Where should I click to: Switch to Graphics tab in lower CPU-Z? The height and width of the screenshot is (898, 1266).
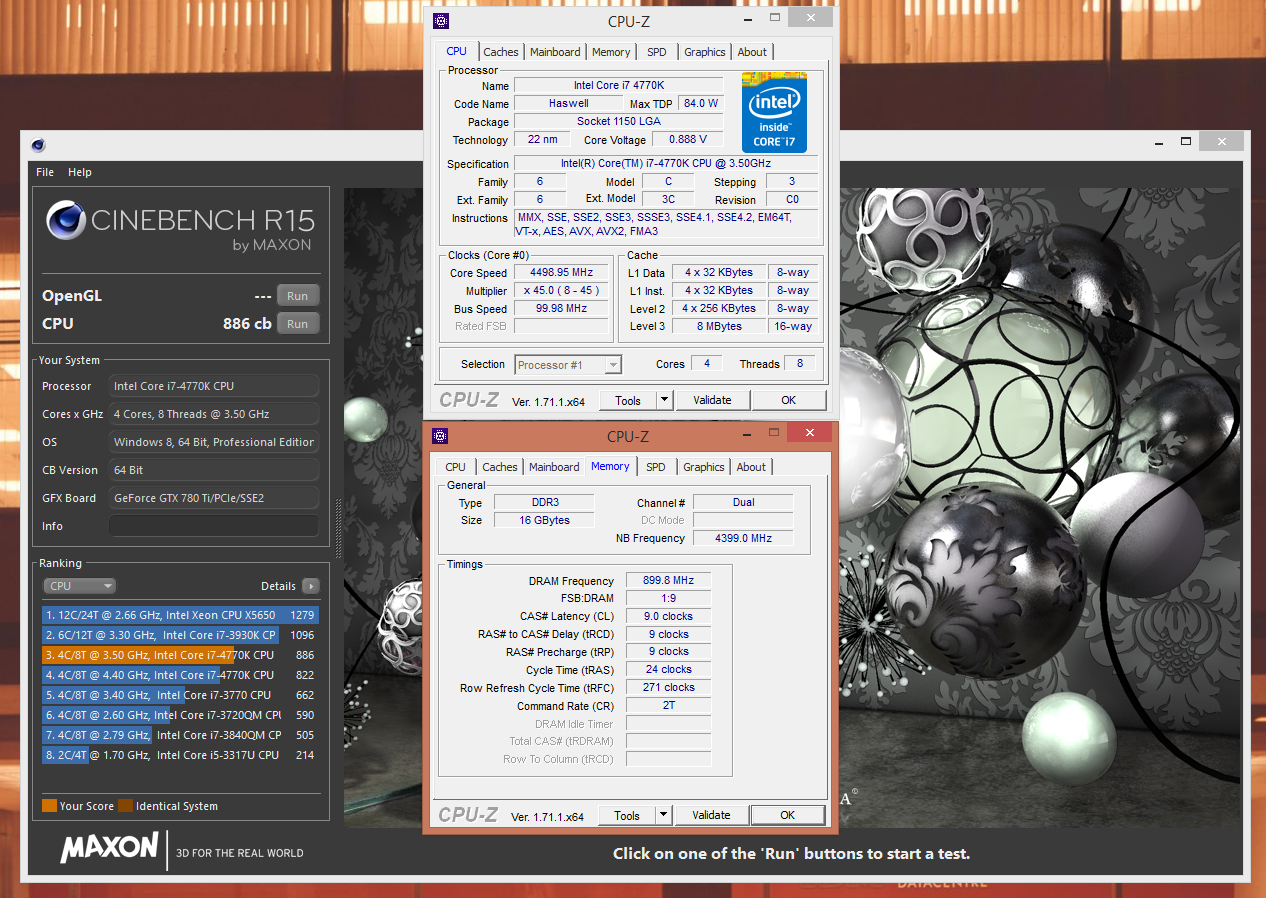tap(704, 467)
